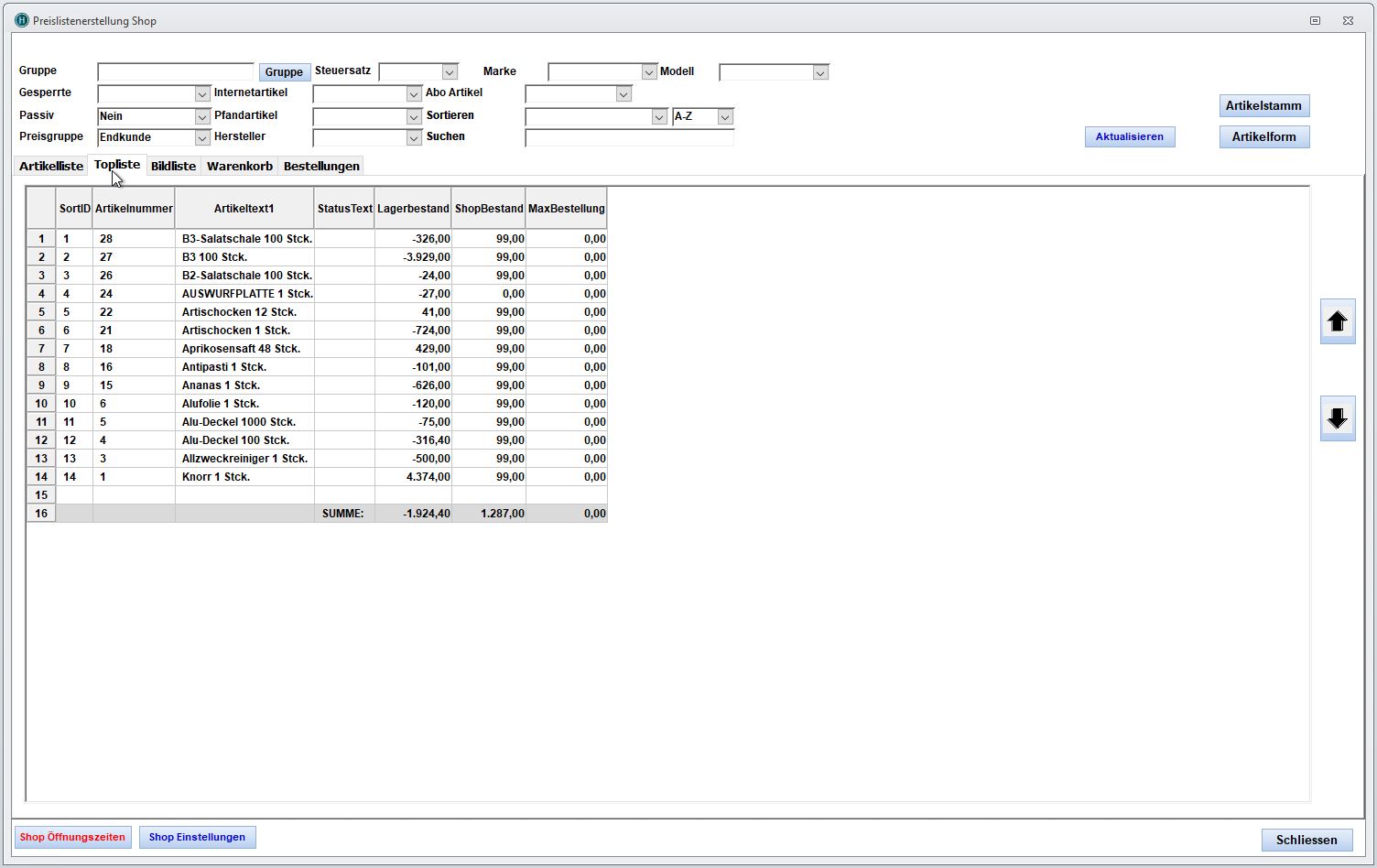Switch to the Artikelliste tab
The width and height of the screenshot is (1377, 868).
pos(51,166)
